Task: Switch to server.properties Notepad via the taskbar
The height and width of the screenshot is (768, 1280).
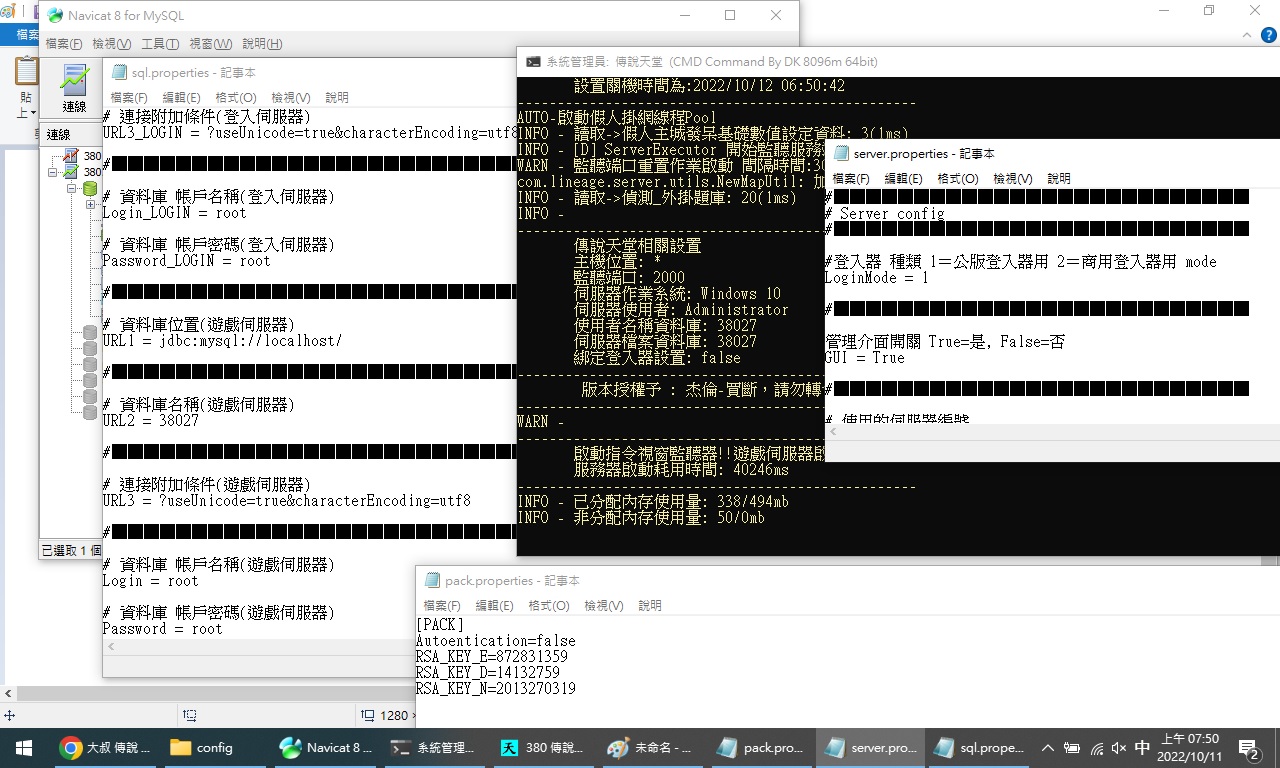Action: (x=869, y=747)
